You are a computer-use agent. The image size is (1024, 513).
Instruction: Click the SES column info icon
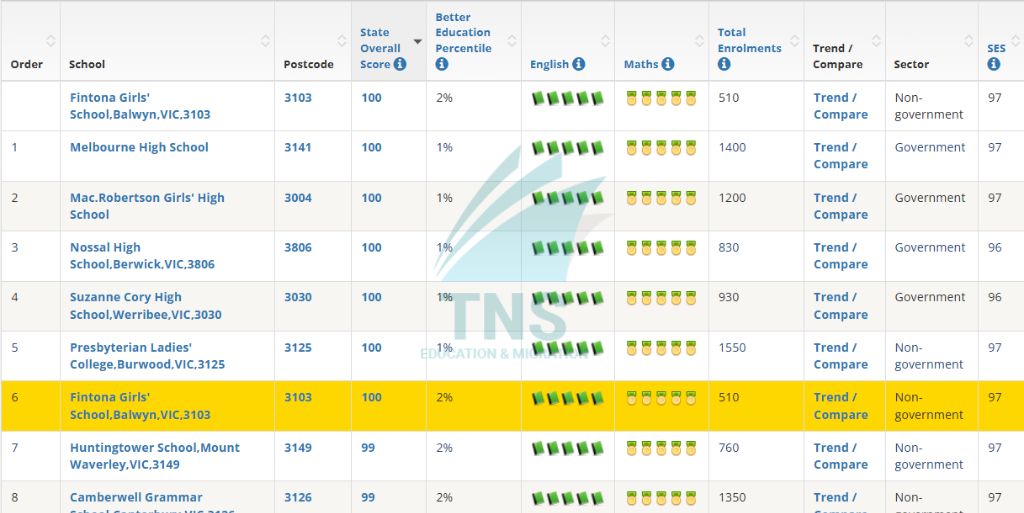tap(993, 64)
